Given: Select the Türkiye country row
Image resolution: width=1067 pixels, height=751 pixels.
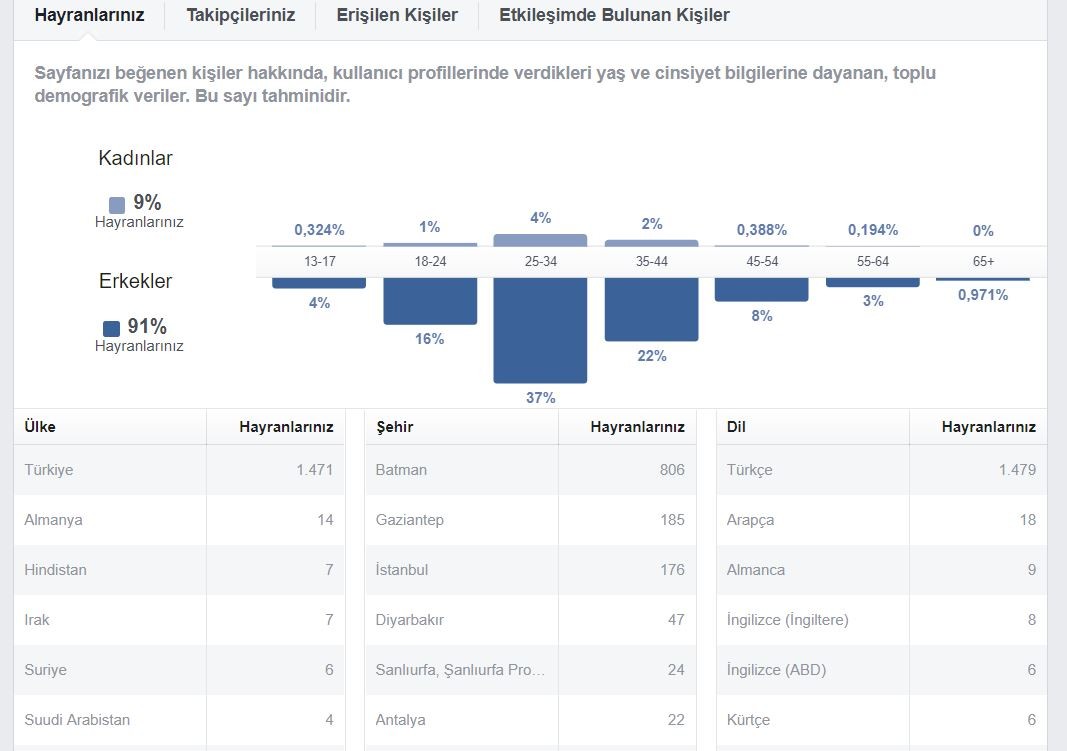Looking at the screenshot, I should 179,469.
